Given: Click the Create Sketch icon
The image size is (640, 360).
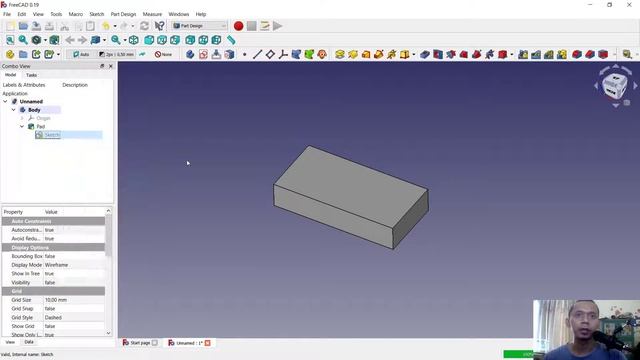Looking at the screenshot, I should pos(203,54).
